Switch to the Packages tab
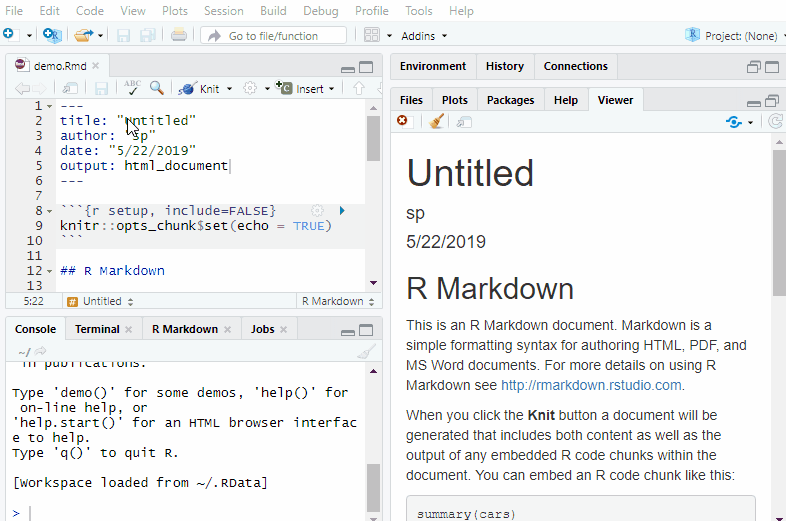The height and width of the screenshot is (521, 786). click(x=510, y=100)
